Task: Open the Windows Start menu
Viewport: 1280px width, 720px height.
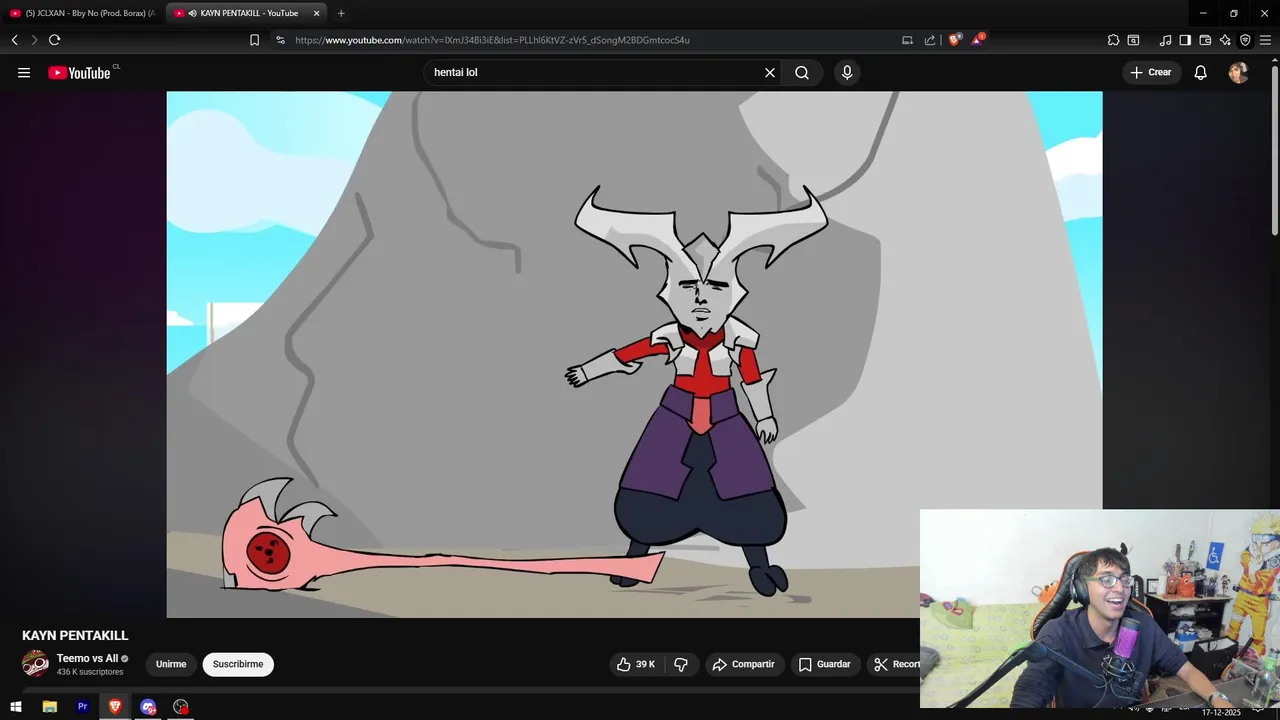Action: click(x=15, y=707)
